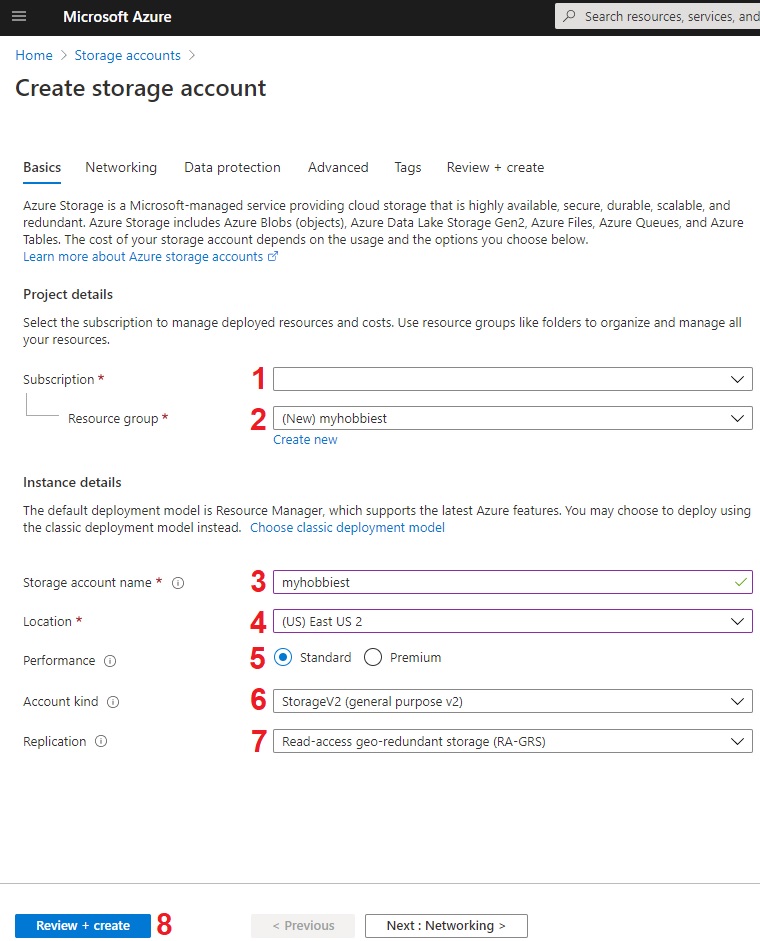Go to Storage accounts breadcrumb

(127, 55)
